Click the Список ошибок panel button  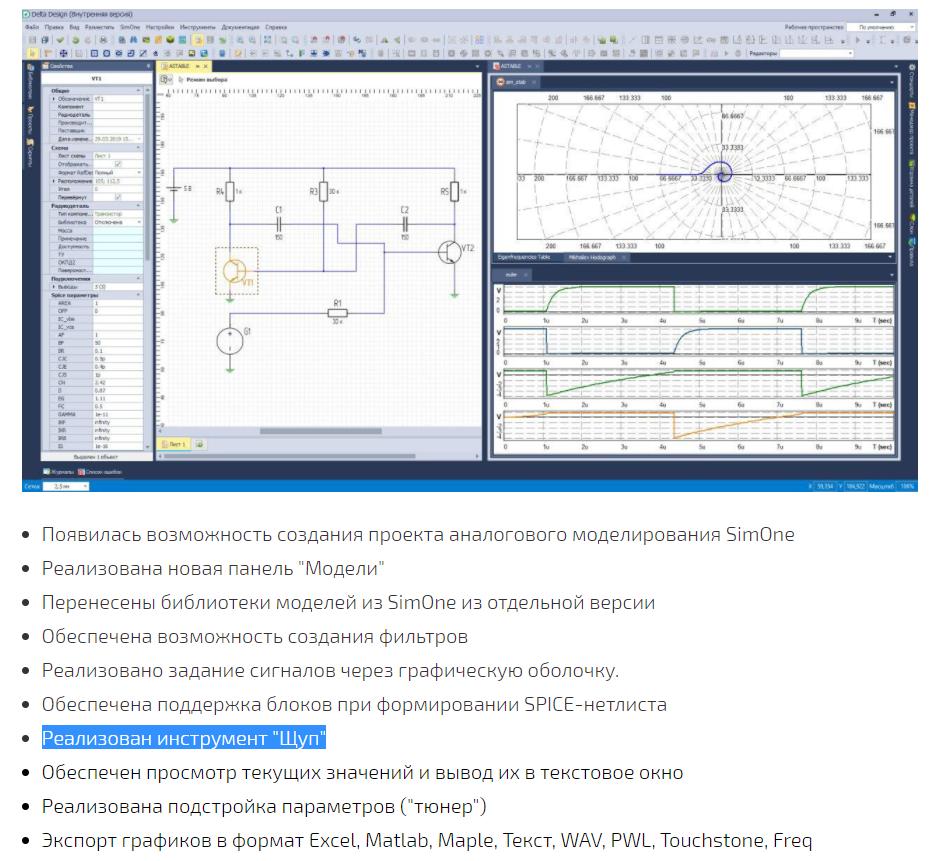click(x=100, y=472)
